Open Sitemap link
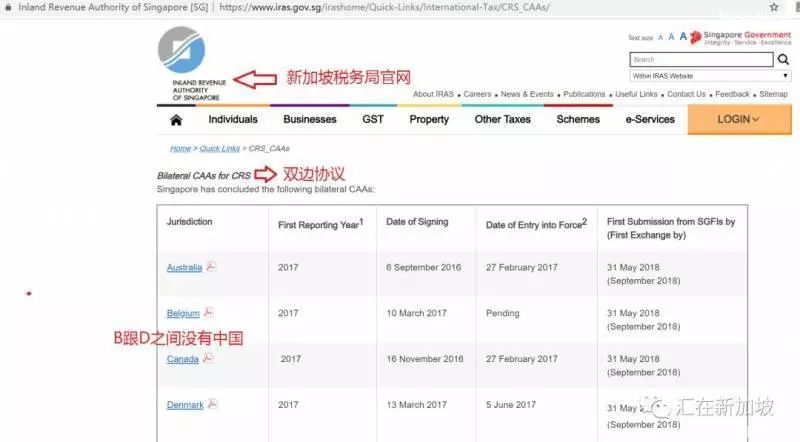This screenshot has width=800, height=442. [x=773, y=94]
